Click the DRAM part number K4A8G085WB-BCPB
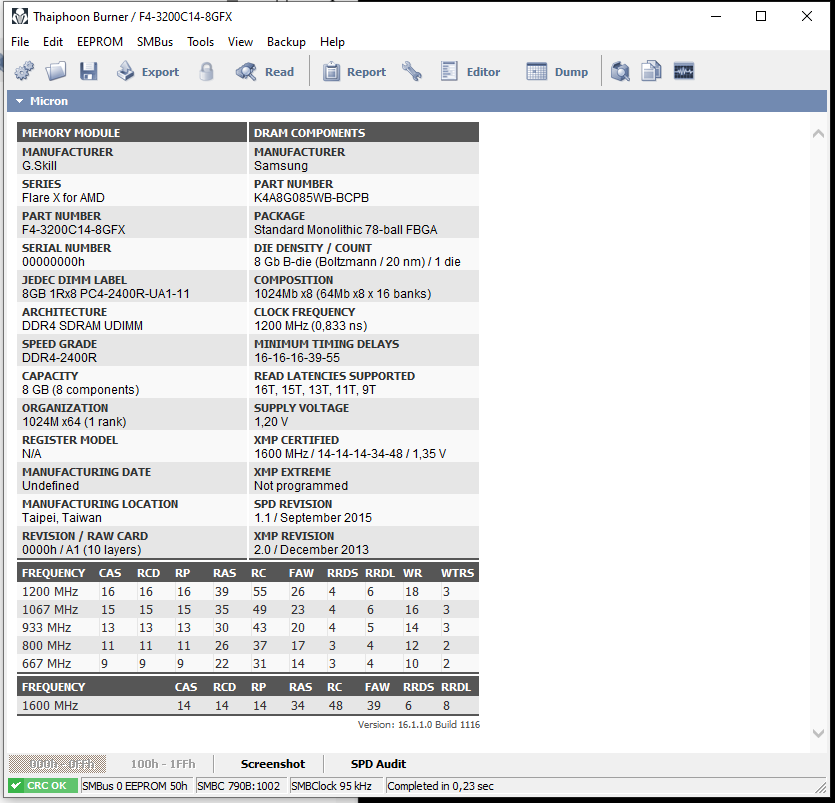Viewport: 835px width, 803px height. (x=312, y=198)
